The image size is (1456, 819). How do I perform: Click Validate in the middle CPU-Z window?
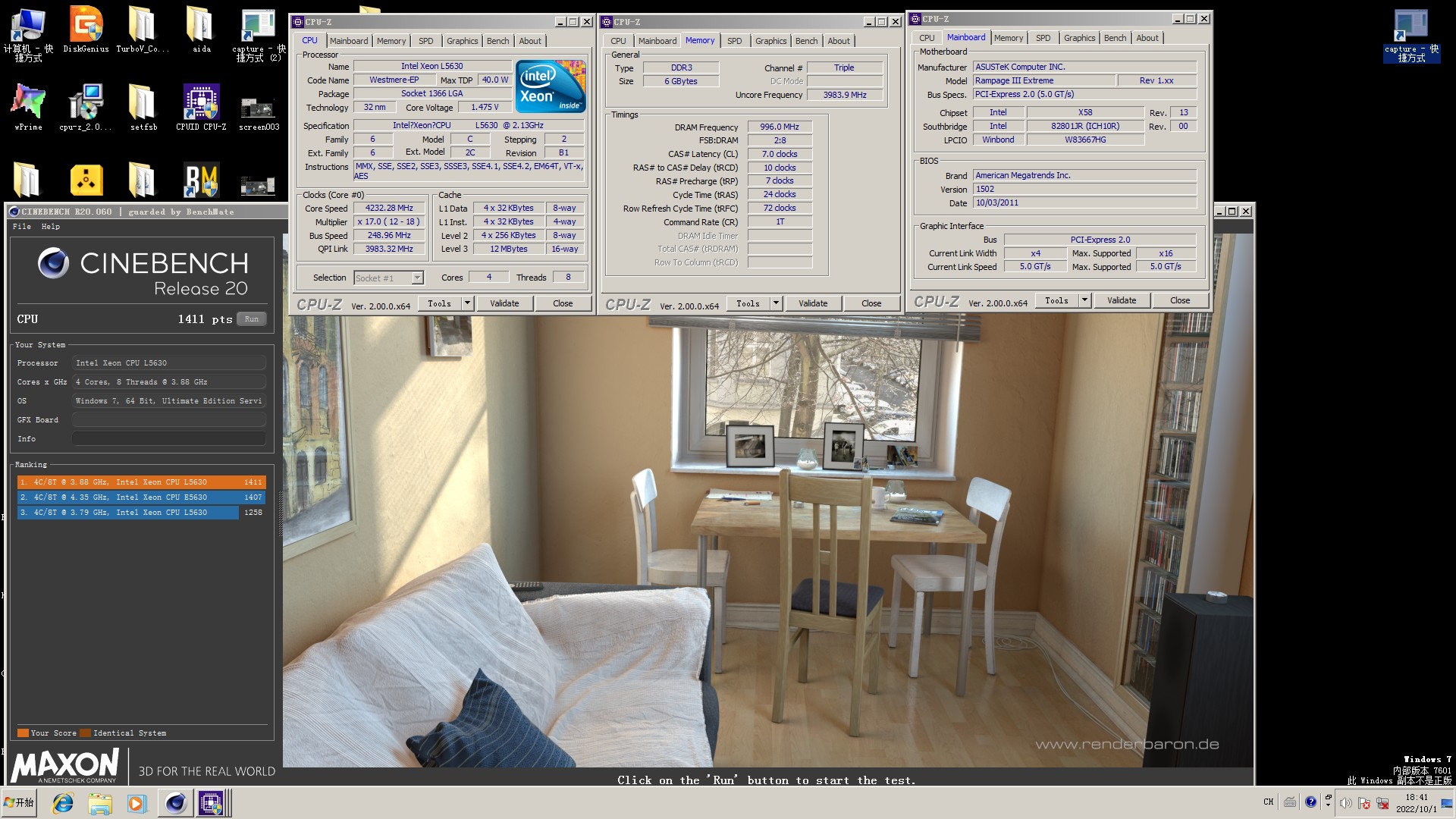coord(813,303)
